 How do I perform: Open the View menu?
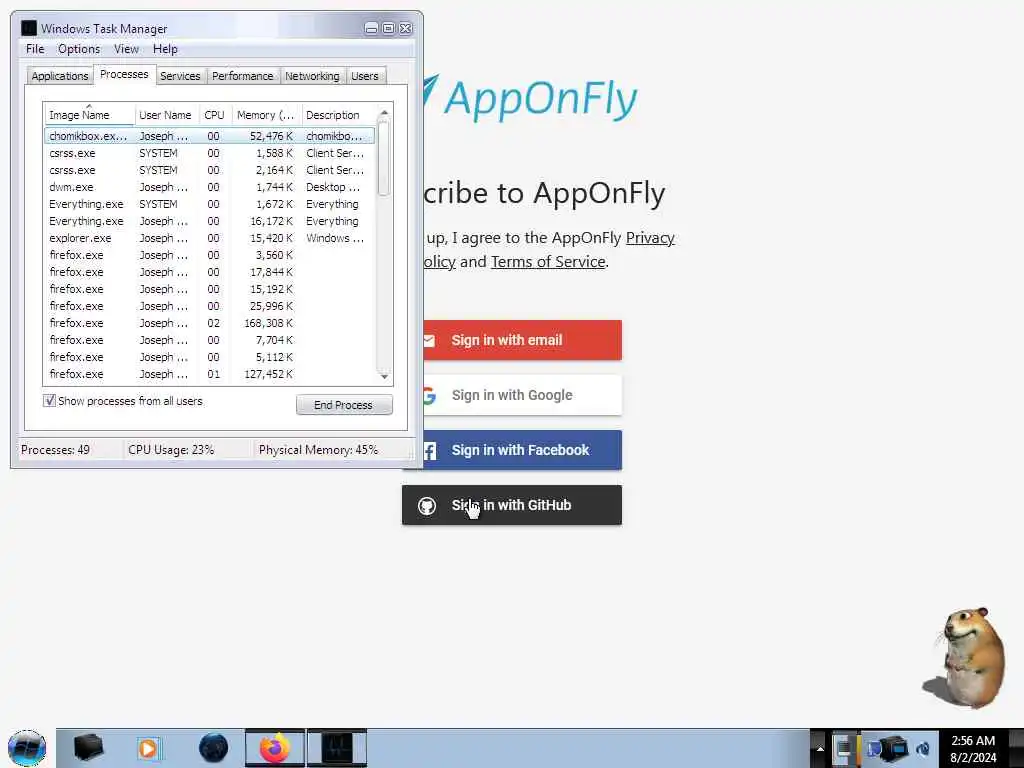[126, 49]
